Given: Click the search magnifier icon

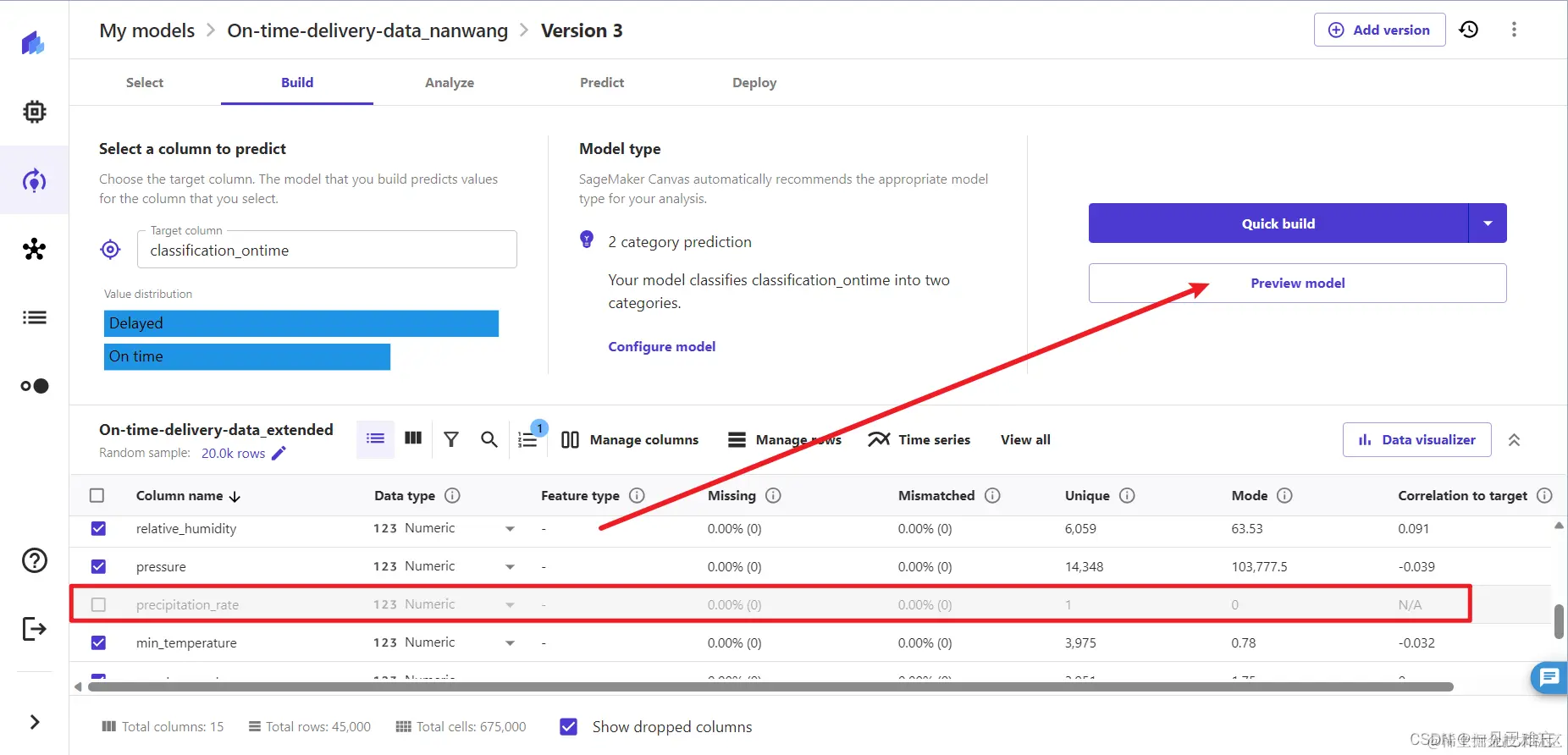Looking at the screenshot, I should tap(489, 439).
